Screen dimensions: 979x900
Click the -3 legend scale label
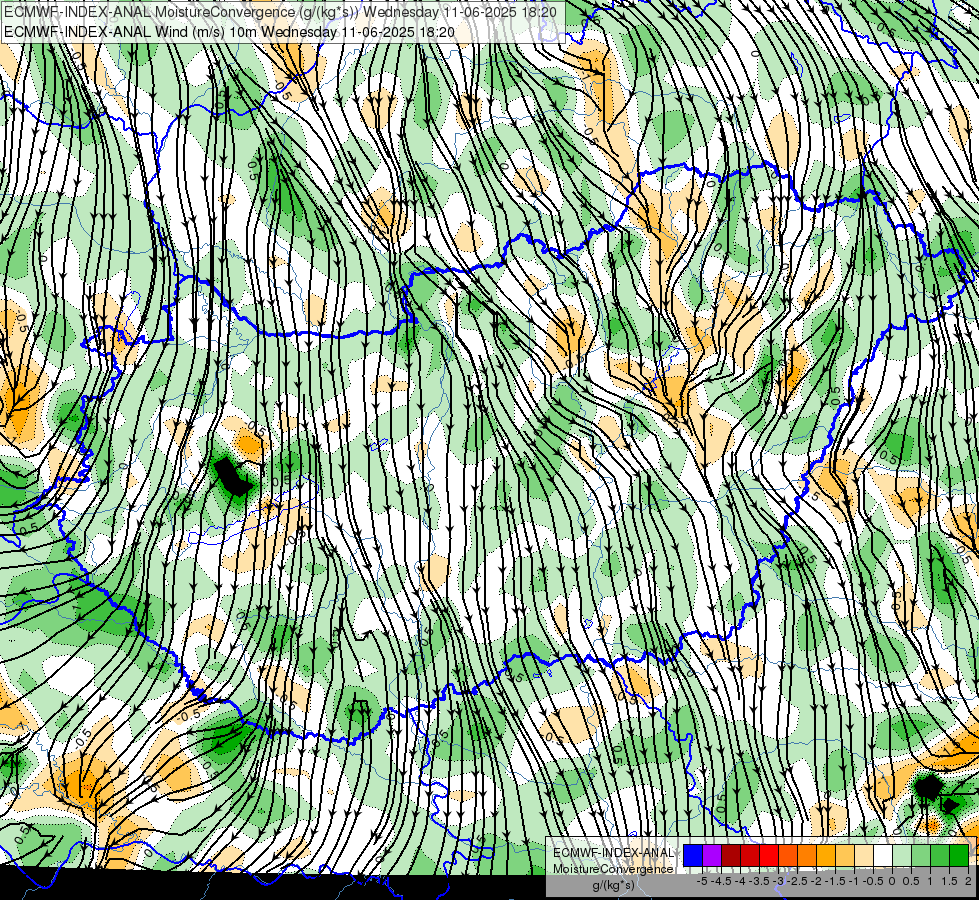click(x=779, y=881)
